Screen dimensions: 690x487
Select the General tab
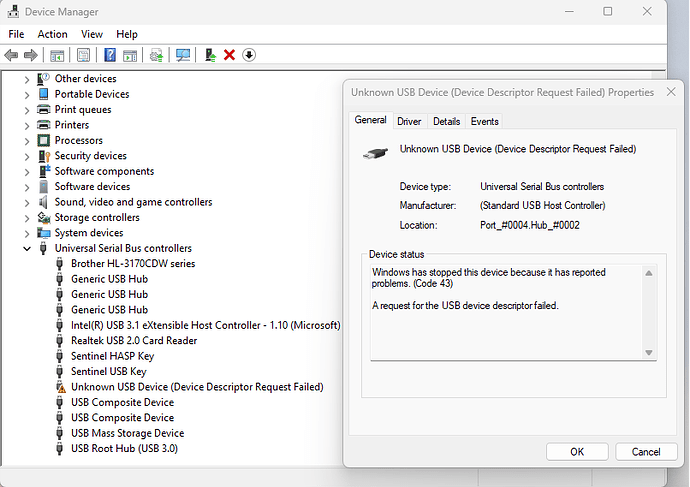click(371, 120)
